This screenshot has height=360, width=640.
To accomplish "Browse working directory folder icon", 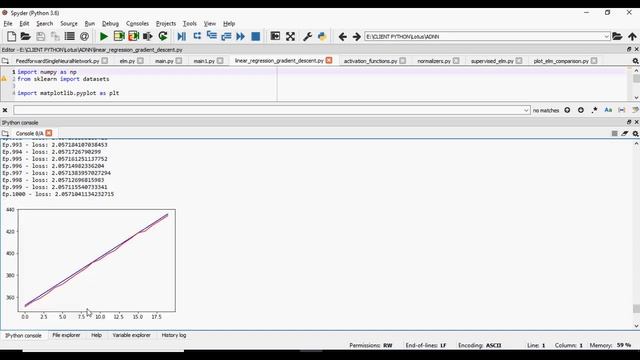I will 617,36.
